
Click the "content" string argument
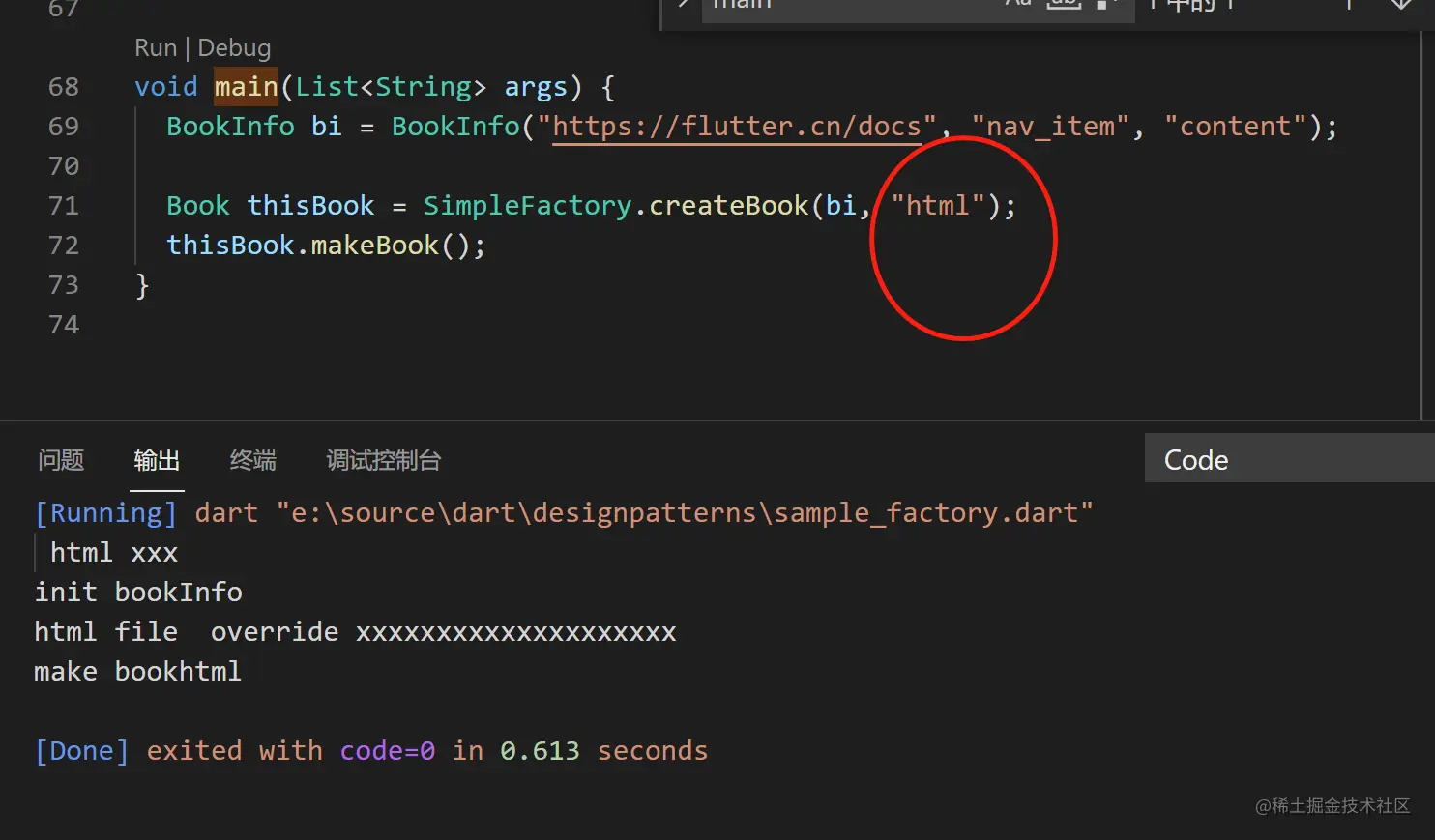[x=1235, y=127]
